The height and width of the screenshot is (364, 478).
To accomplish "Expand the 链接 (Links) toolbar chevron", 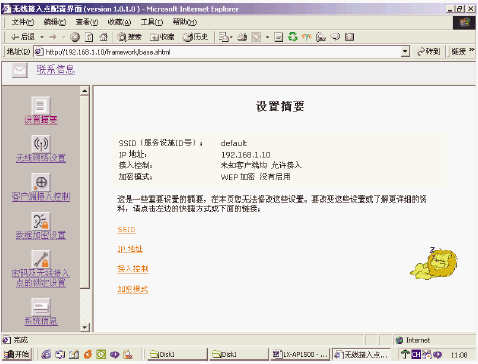I will (x=472, y=51).
